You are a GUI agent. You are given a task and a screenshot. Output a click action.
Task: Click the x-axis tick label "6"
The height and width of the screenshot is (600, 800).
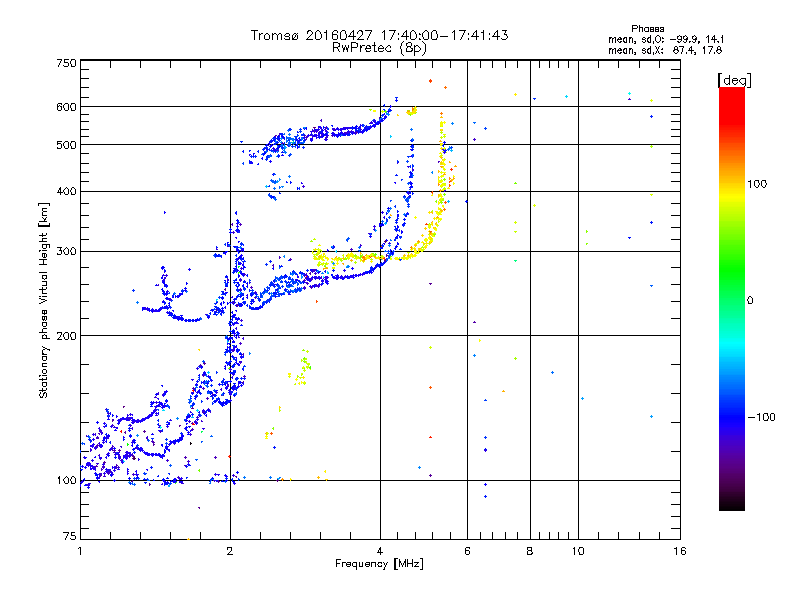(467, 551)
